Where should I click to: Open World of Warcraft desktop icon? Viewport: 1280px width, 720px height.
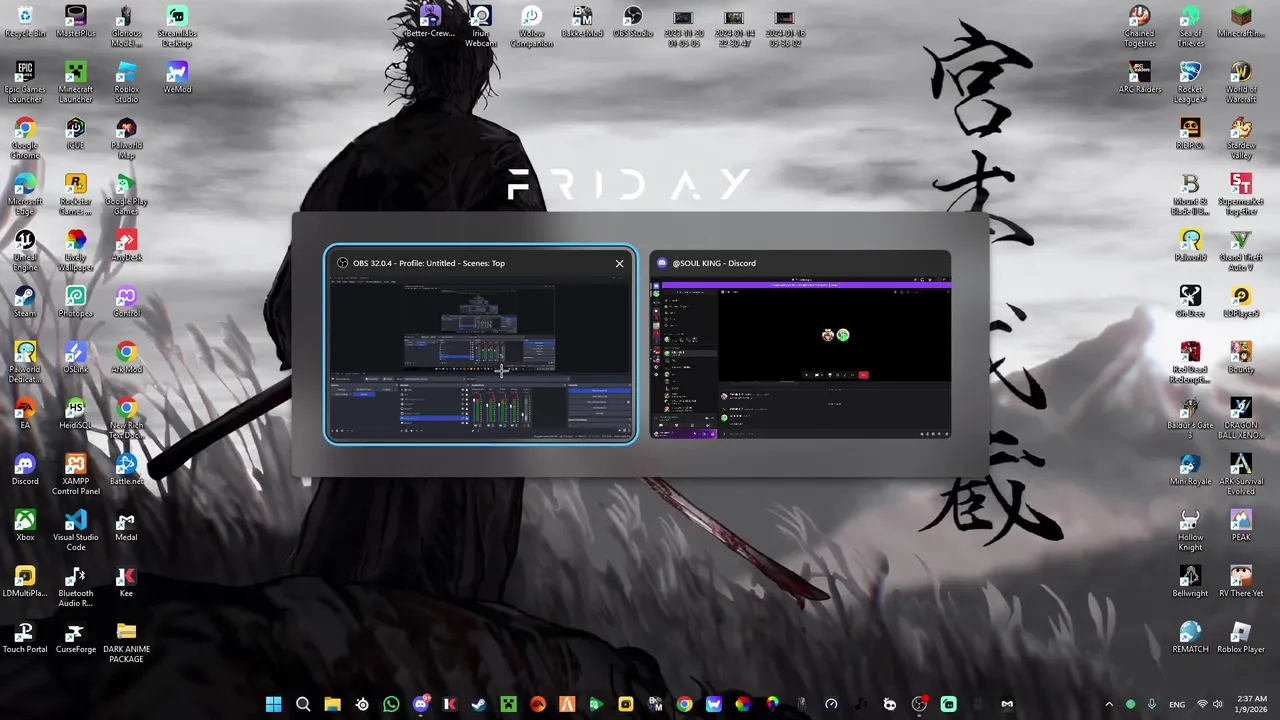[x=1241, y=83]
